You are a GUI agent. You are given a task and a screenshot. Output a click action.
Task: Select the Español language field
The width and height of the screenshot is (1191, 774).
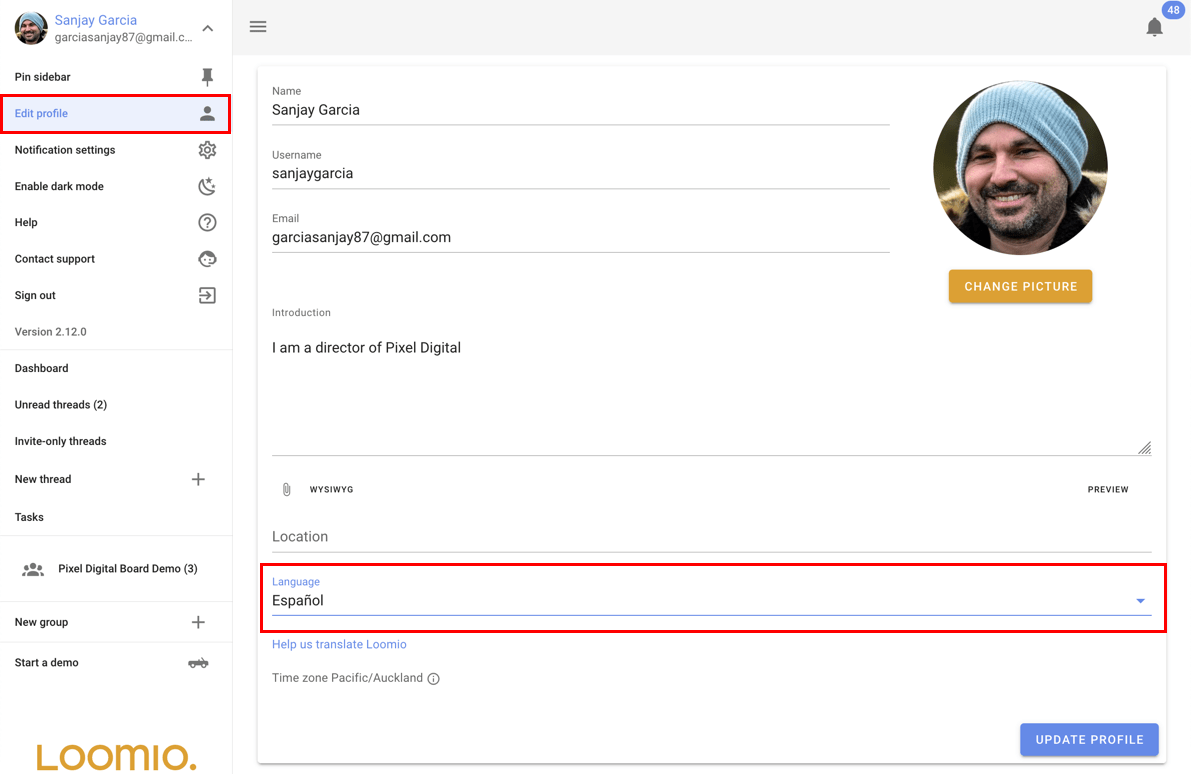click(x=712, y=597)
